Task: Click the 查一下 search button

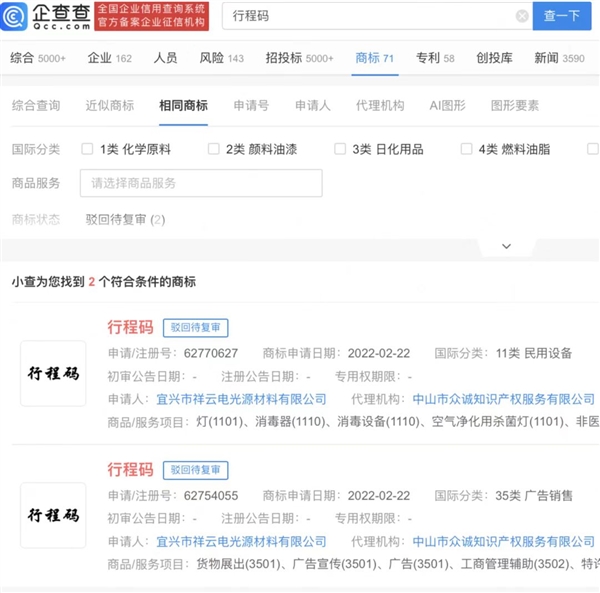Action: tap(562, 16)
